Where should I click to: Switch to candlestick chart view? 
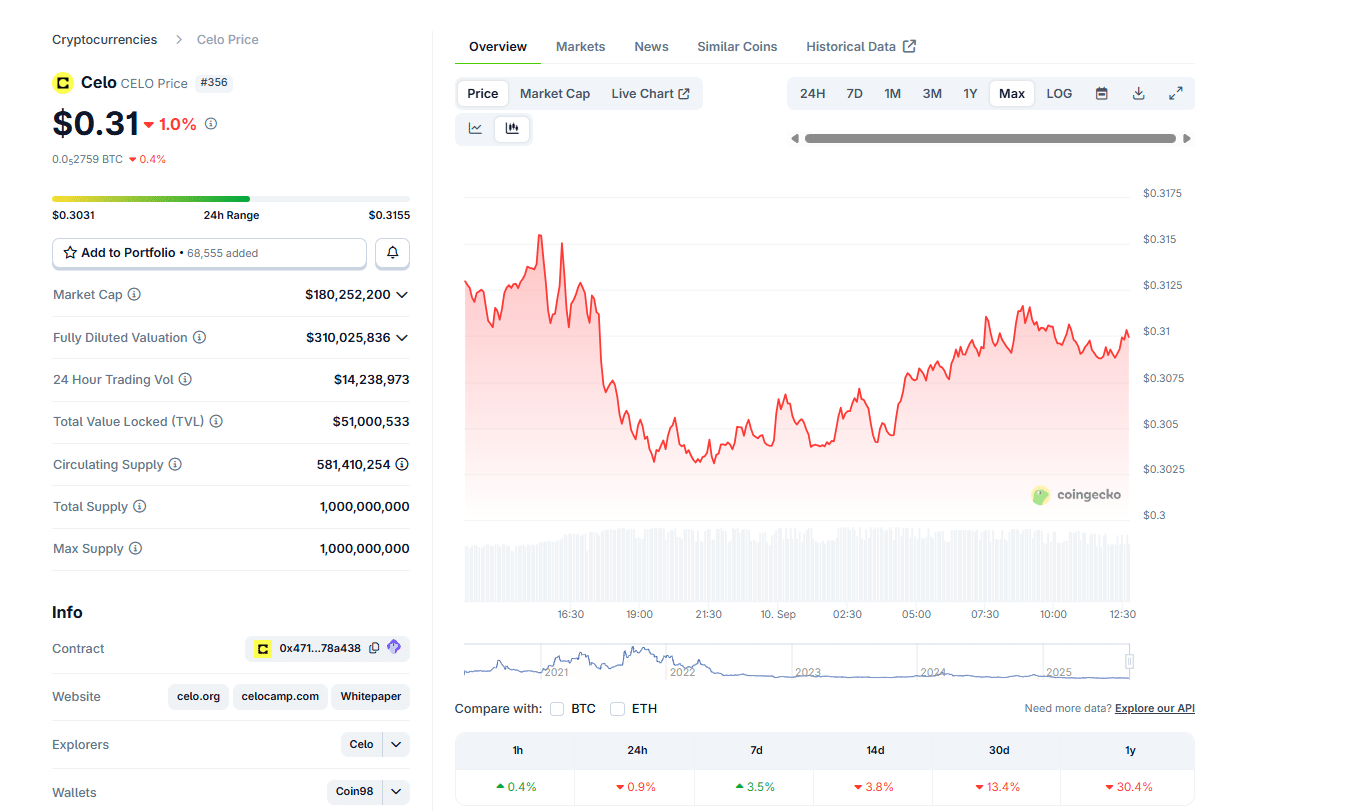[512, 128]
